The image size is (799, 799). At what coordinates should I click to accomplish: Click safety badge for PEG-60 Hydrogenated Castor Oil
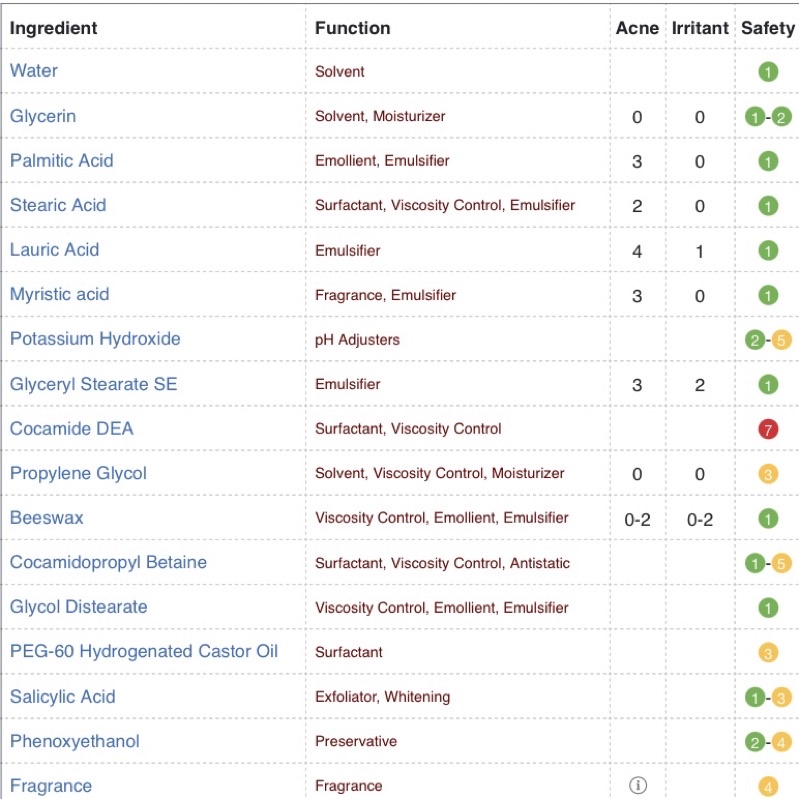pyautogui.click(x=768, y=653)
